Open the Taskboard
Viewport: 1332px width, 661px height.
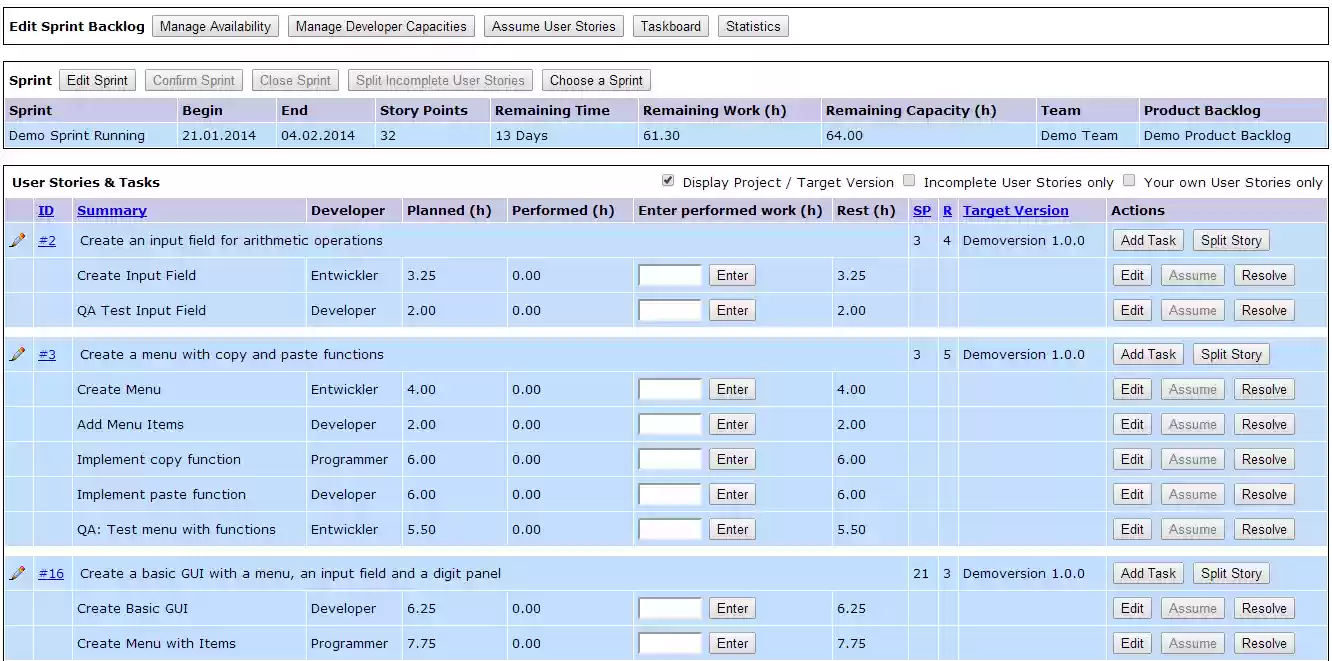671,26
